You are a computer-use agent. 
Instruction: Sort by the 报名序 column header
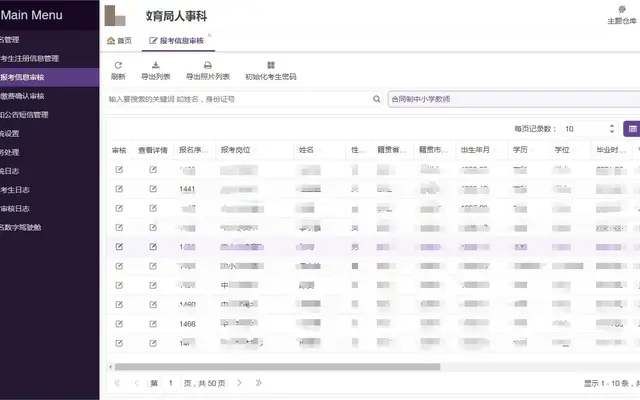193,150
